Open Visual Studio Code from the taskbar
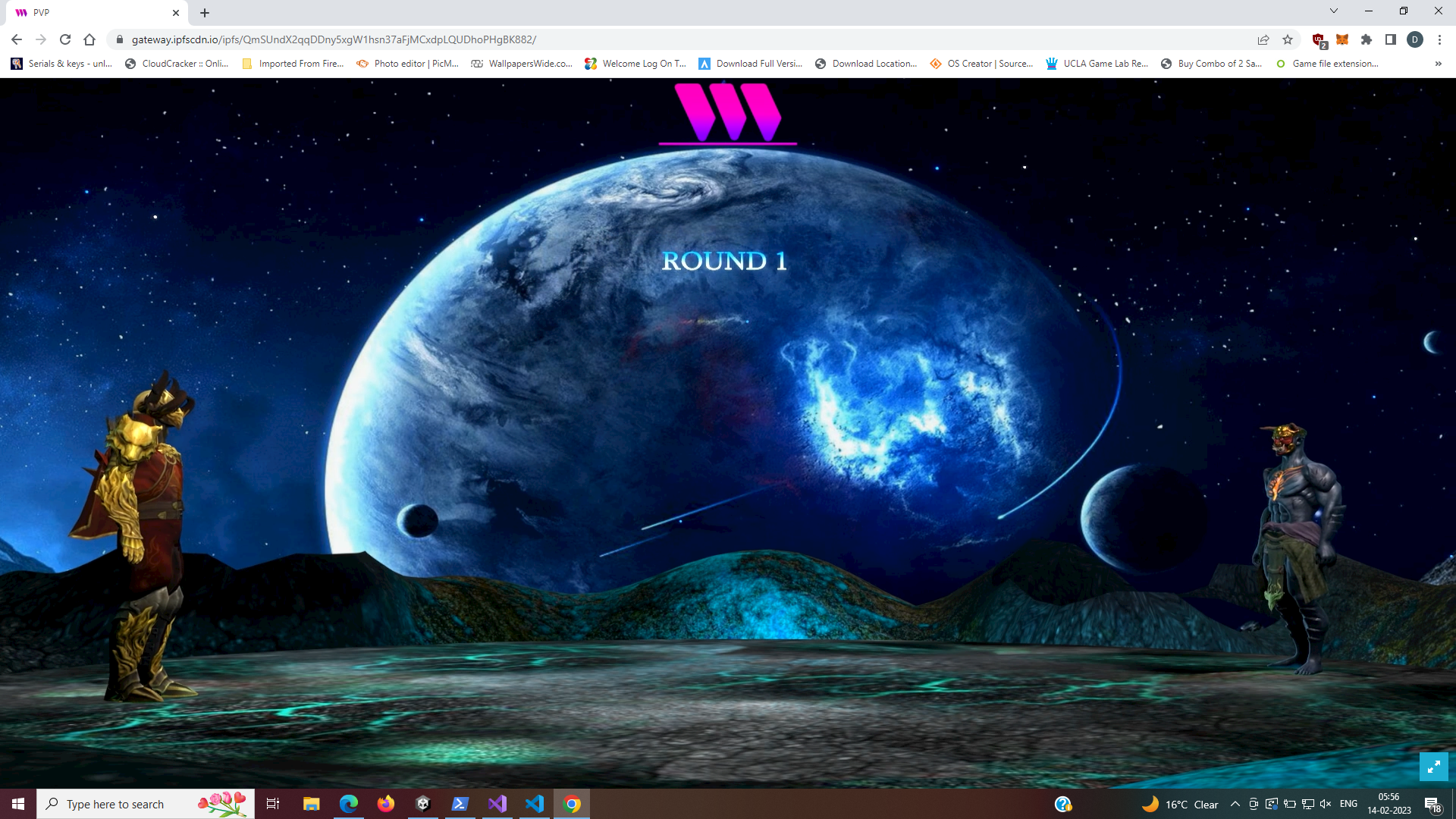1456x819 pixels. (x=535, y=804)
